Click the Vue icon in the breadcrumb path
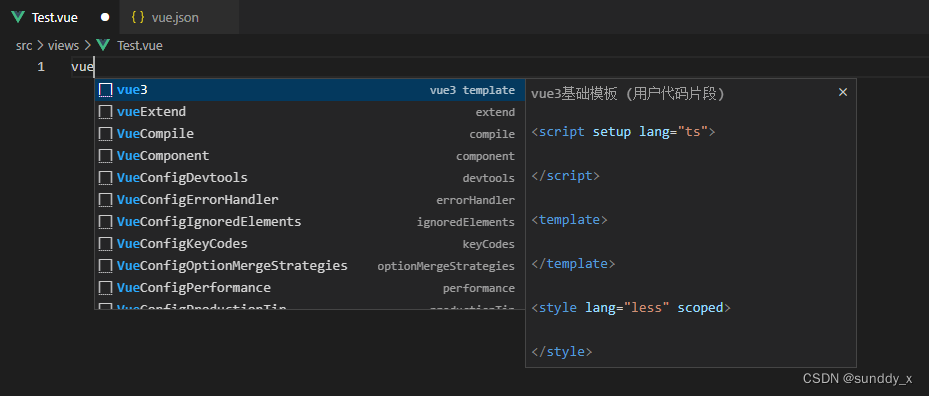The width and height of the screenshot is (929, 396). point(103,45)
